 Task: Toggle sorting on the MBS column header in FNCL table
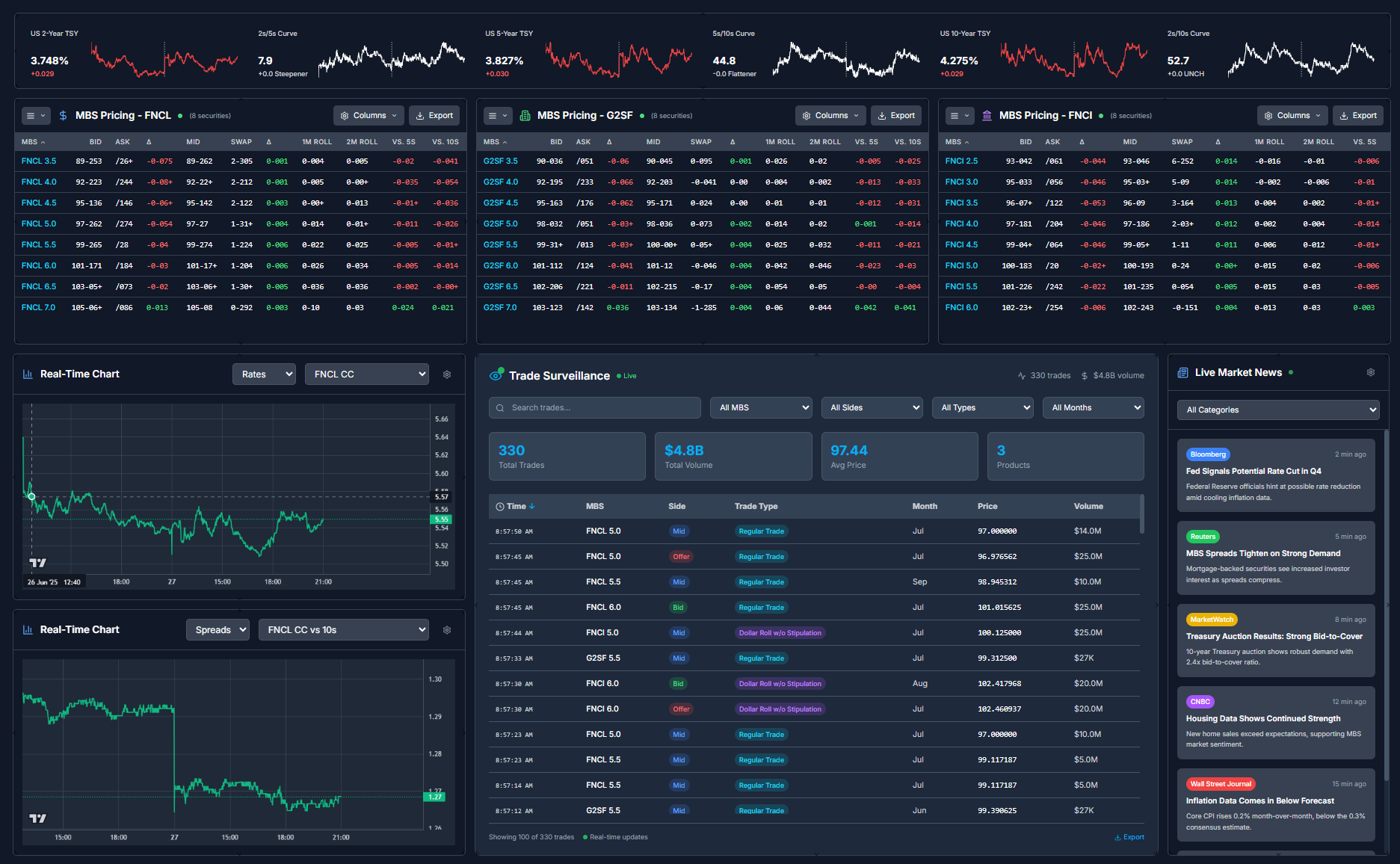[x=33, y=141]
